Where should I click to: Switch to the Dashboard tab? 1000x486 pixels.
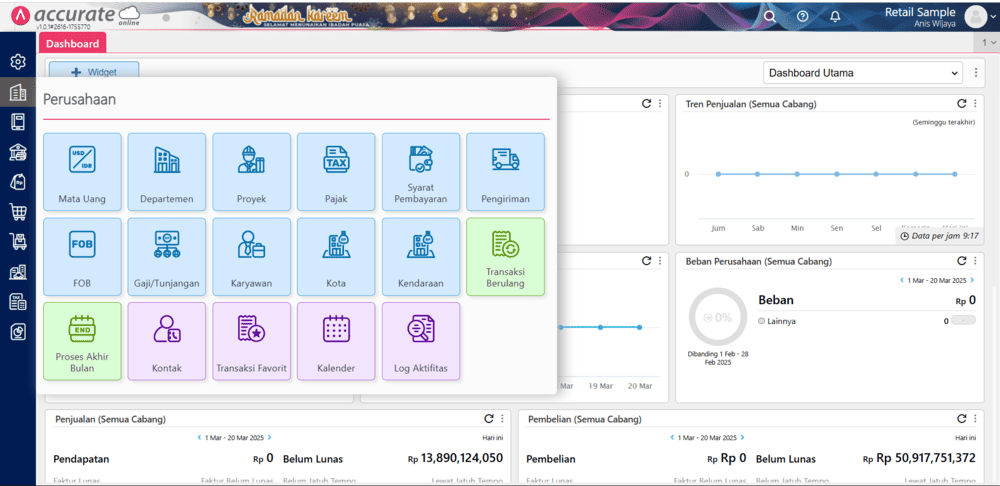[x=72, y=43]
